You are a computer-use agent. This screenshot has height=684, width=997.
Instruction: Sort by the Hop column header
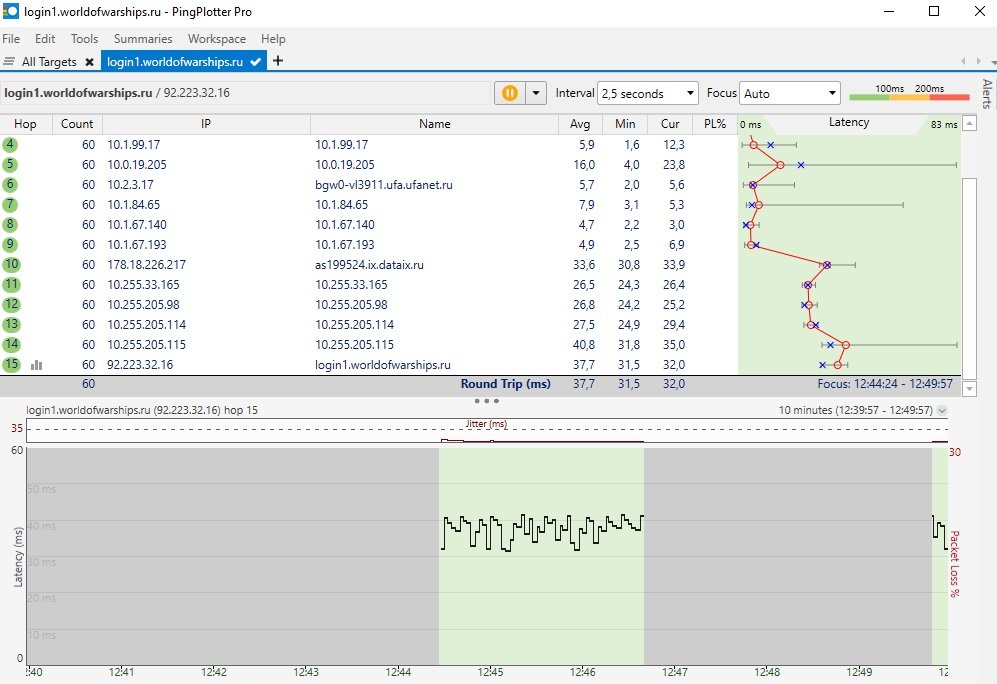(x=25, y=124)
